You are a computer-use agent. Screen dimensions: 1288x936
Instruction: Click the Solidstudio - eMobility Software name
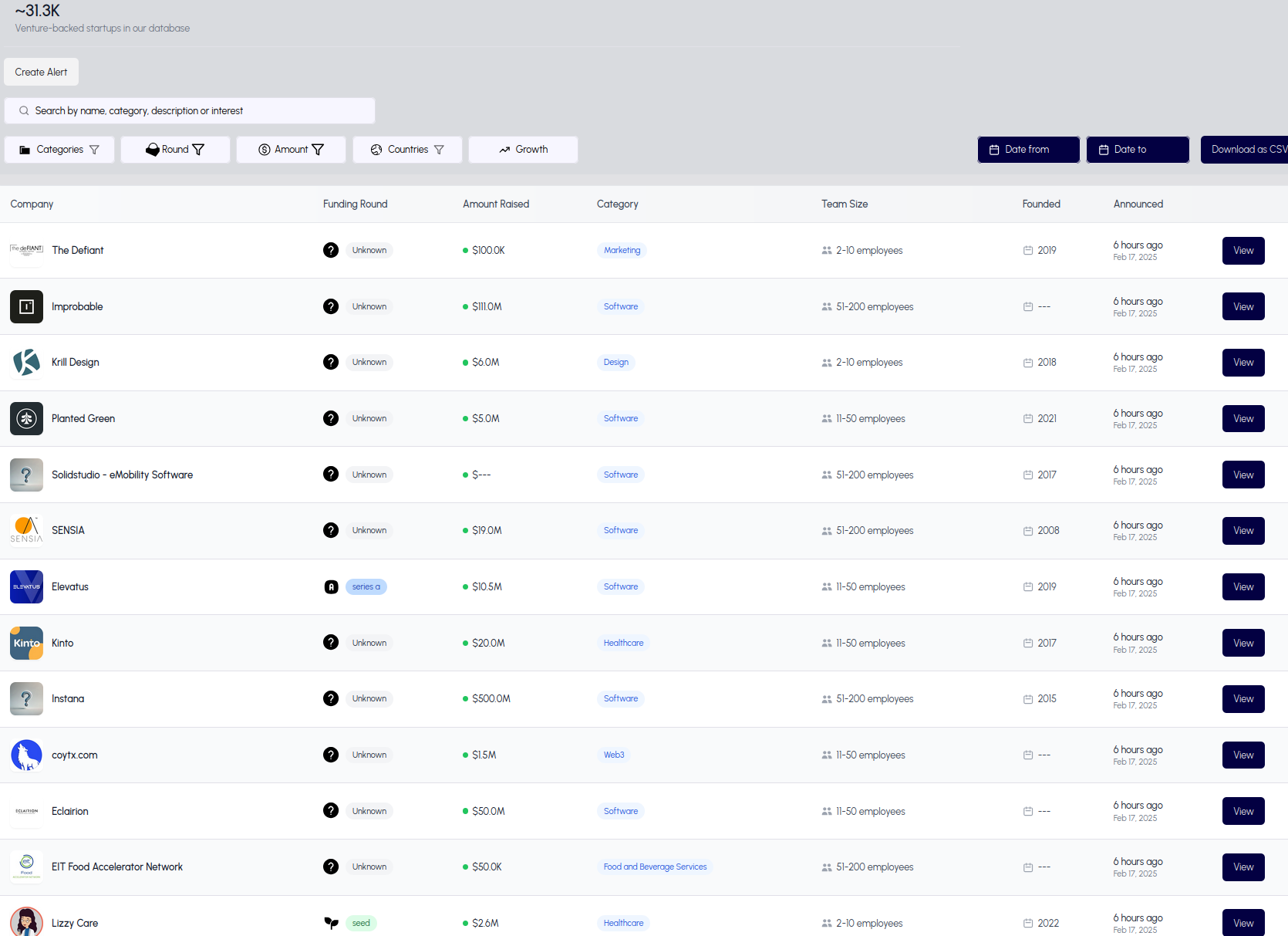pyautogui.click(x=122, y=475)
